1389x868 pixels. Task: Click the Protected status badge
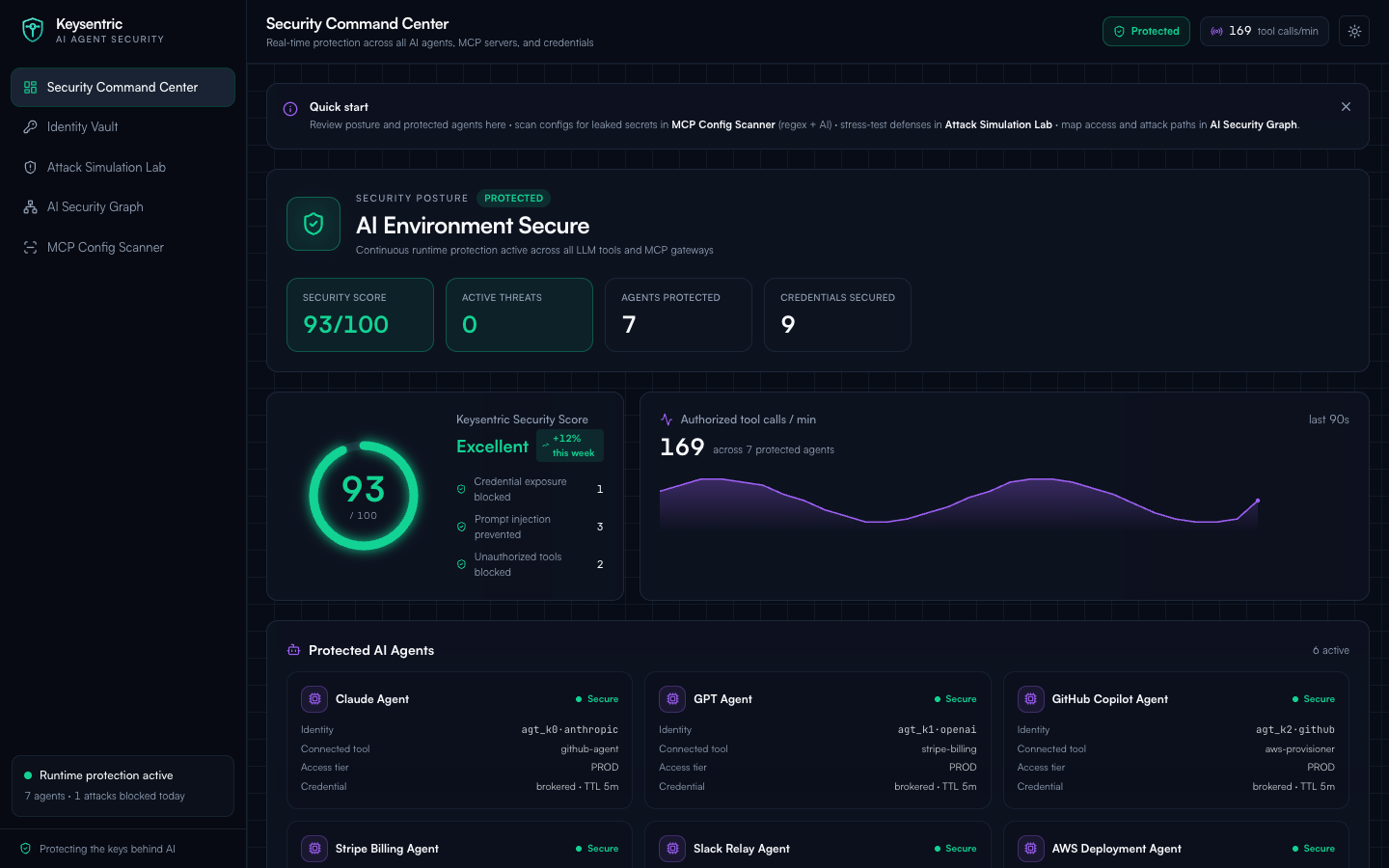pos(1146,31)
